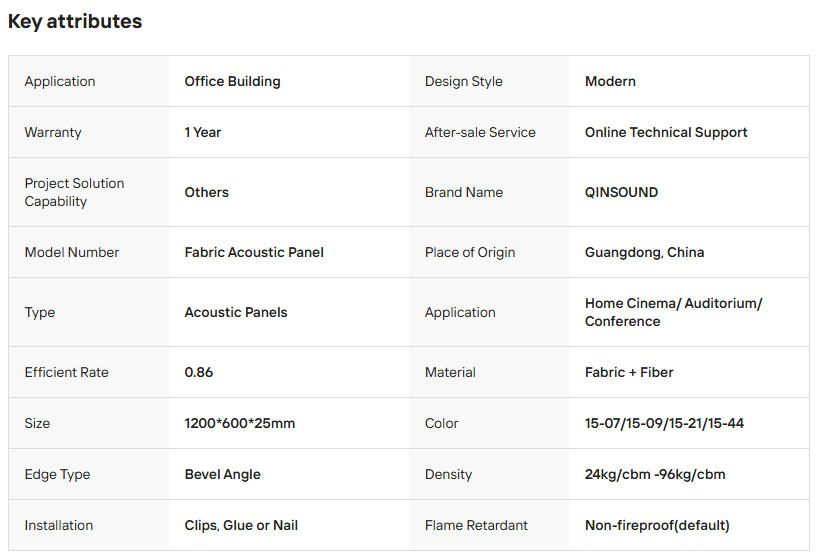Select the Bevel Angle edge type
821x559 pixels.
pyautogui.click(x=222, y=474)
